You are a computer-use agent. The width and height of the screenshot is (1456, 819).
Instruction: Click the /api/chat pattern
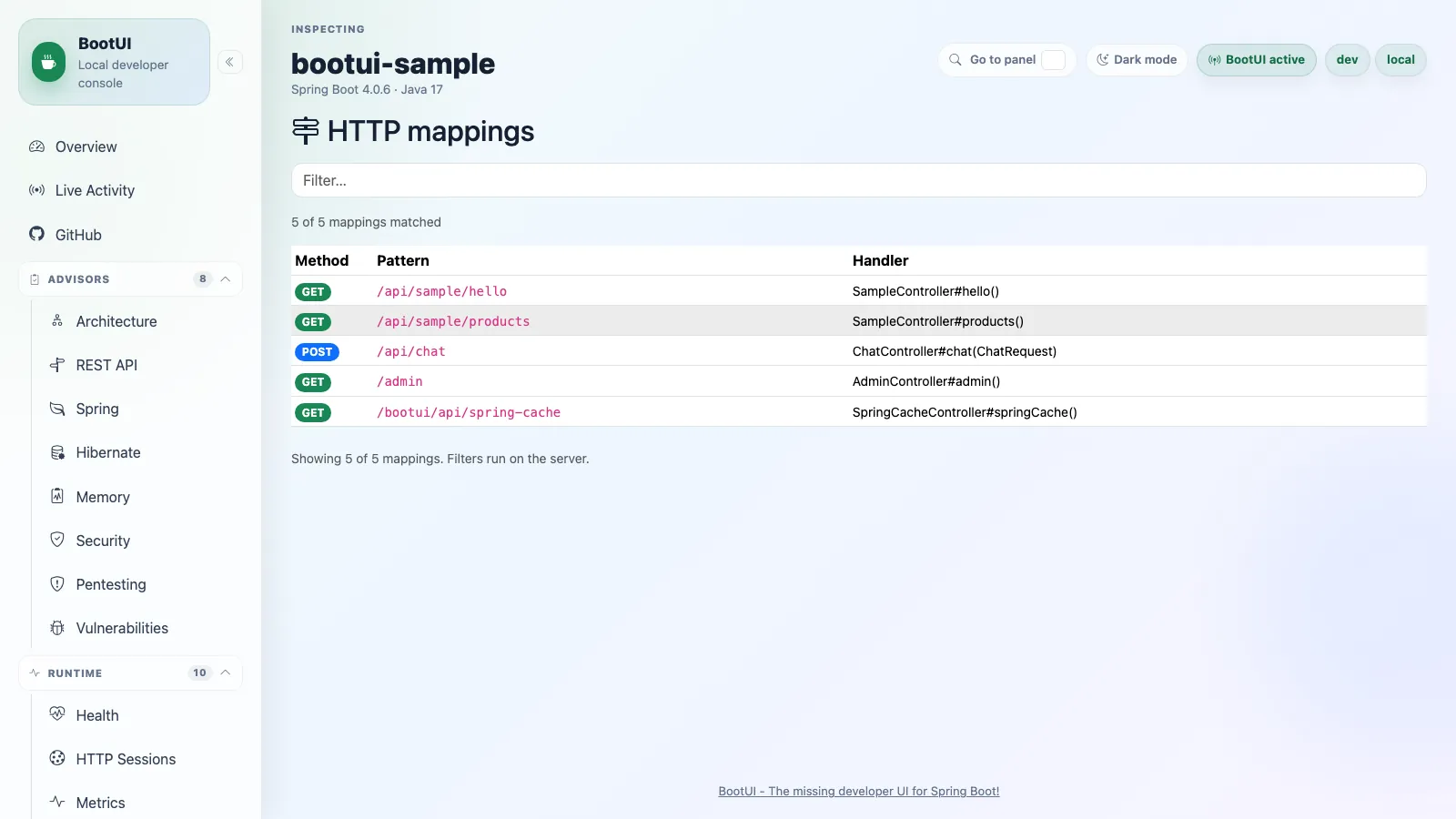point(411,351)
